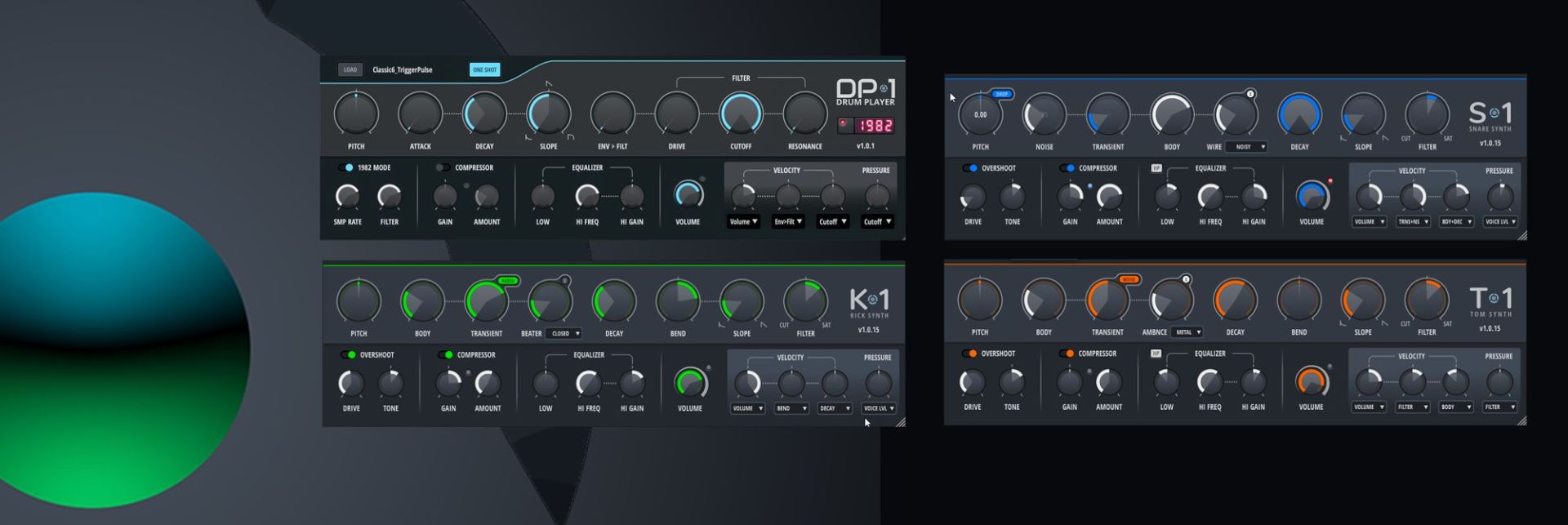Select the right curve shape under DP-1 Slope
The image size is (1568, 525).
click(570, 137)
